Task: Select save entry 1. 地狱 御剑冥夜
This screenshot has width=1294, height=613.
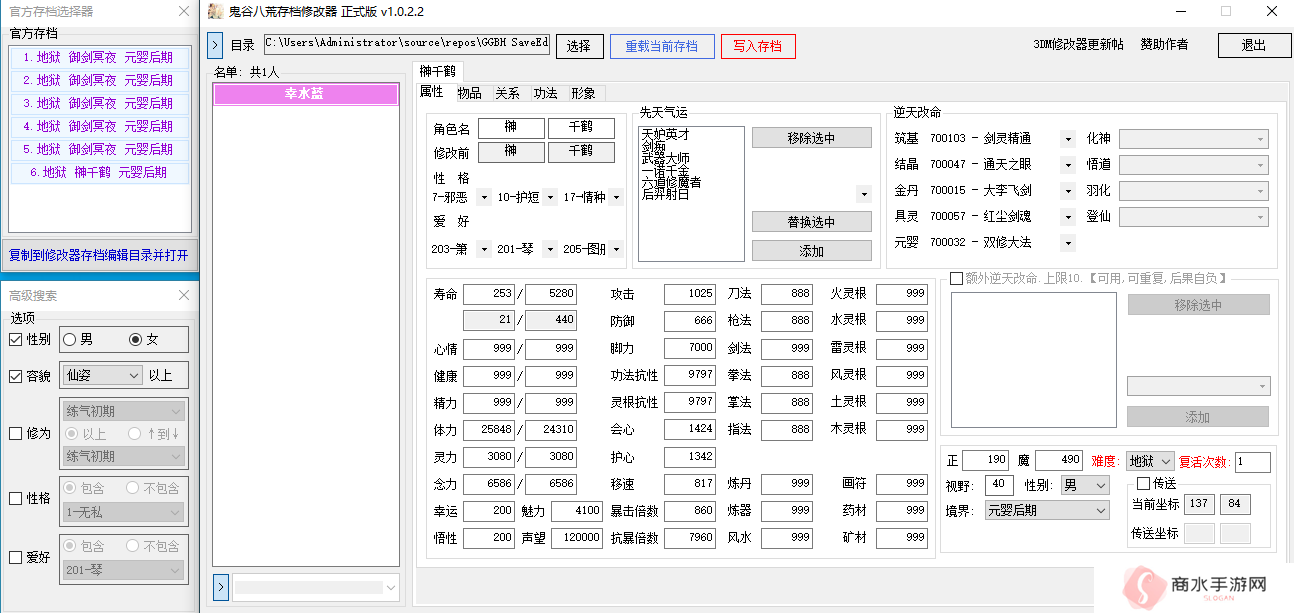Action: click(99, 57)
